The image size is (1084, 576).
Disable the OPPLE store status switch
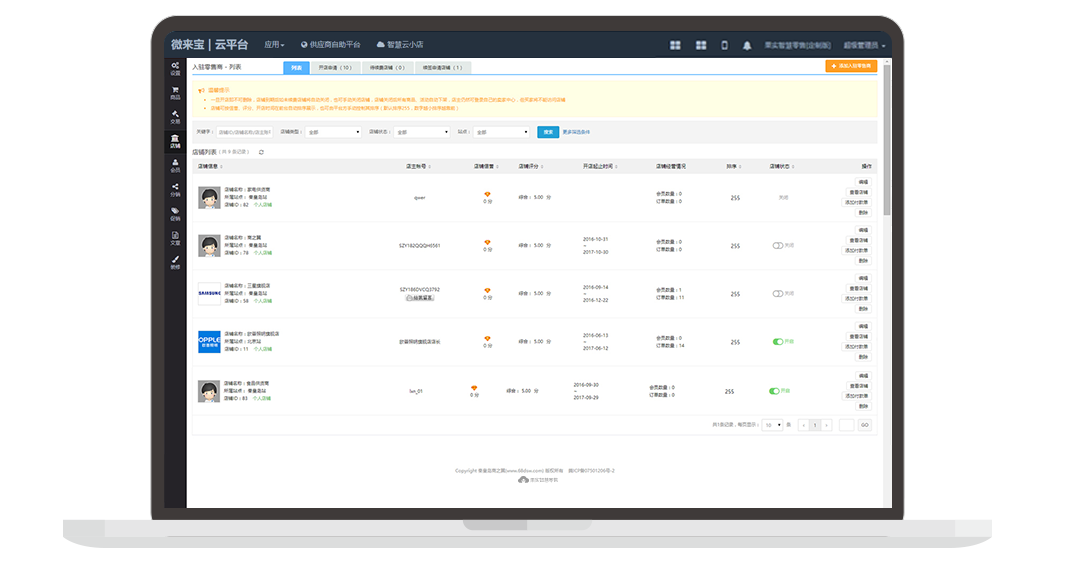point(778,342)
